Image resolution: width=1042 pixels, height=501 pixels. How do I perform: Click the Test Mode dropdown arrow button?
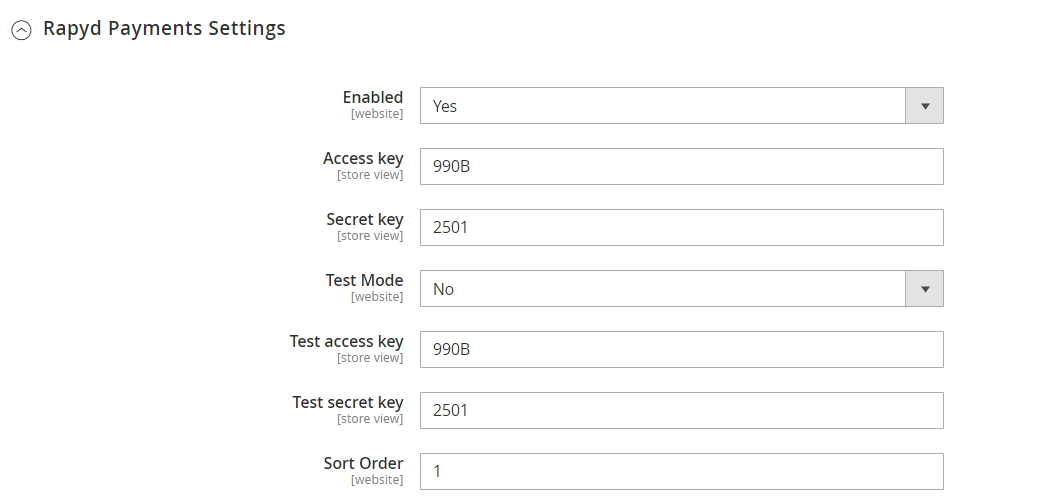point(924,289)
